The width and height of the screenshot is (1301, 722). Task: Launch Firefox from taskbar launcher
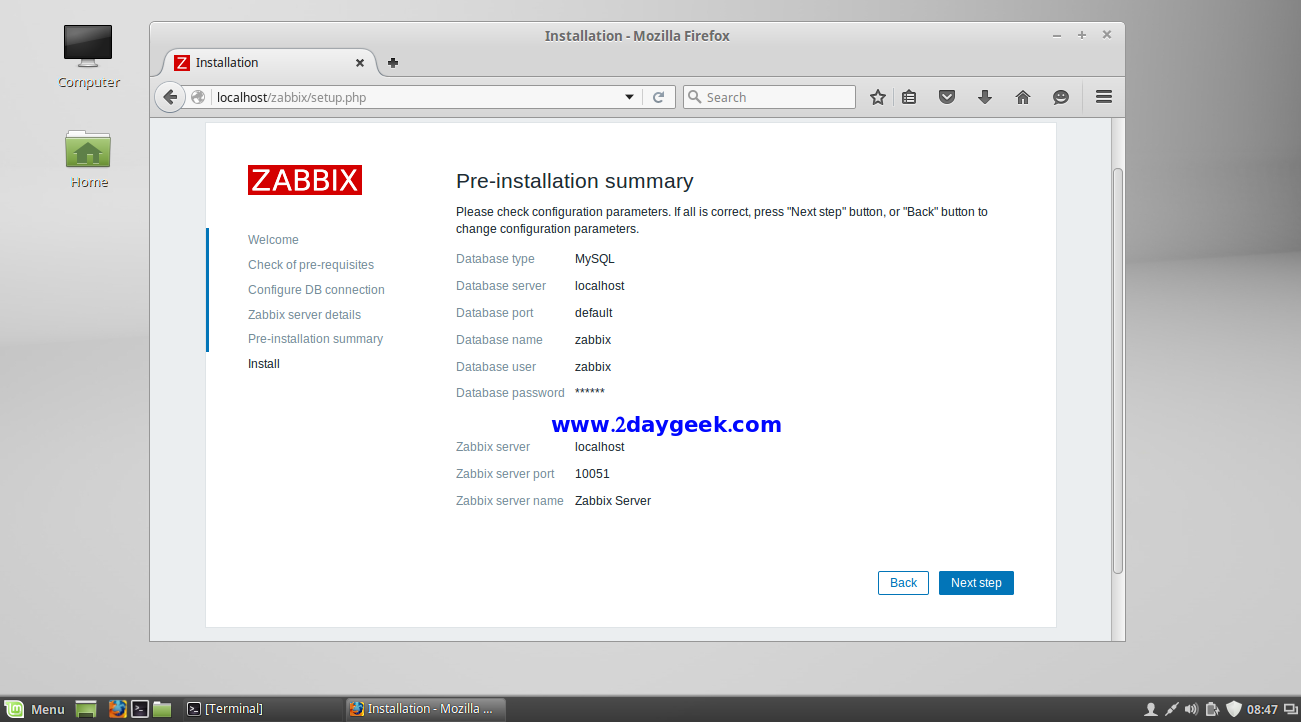click(117, 709)
